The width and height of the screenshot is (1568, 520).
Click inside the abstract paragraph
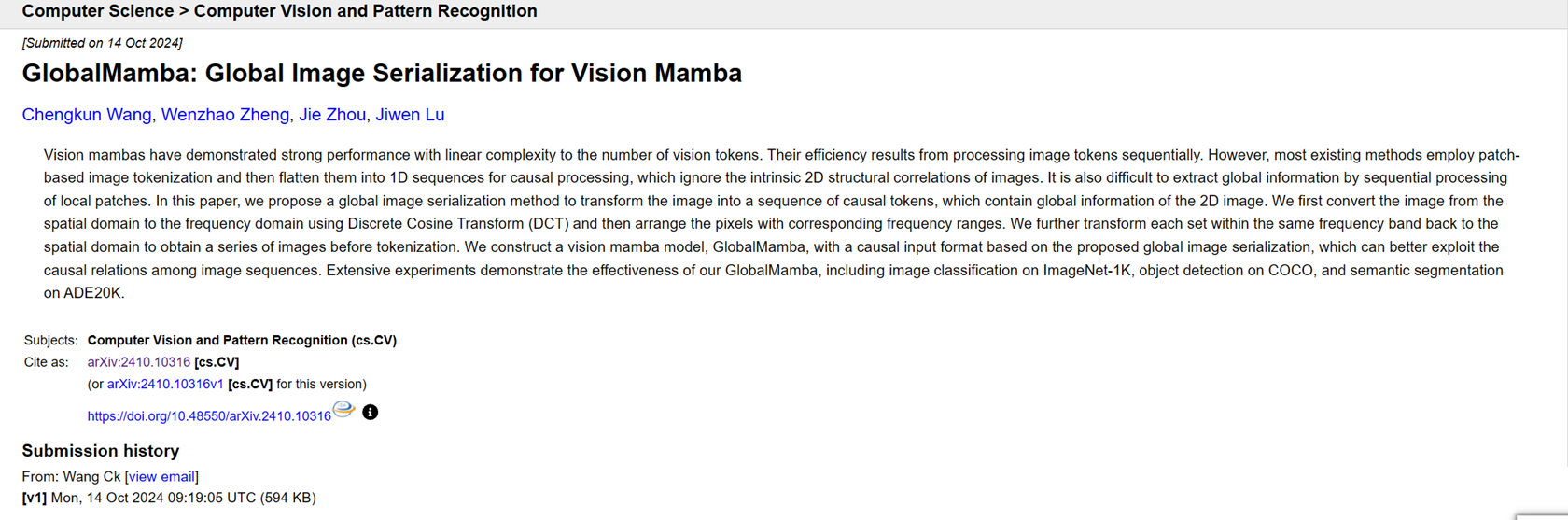pos(782,224)
